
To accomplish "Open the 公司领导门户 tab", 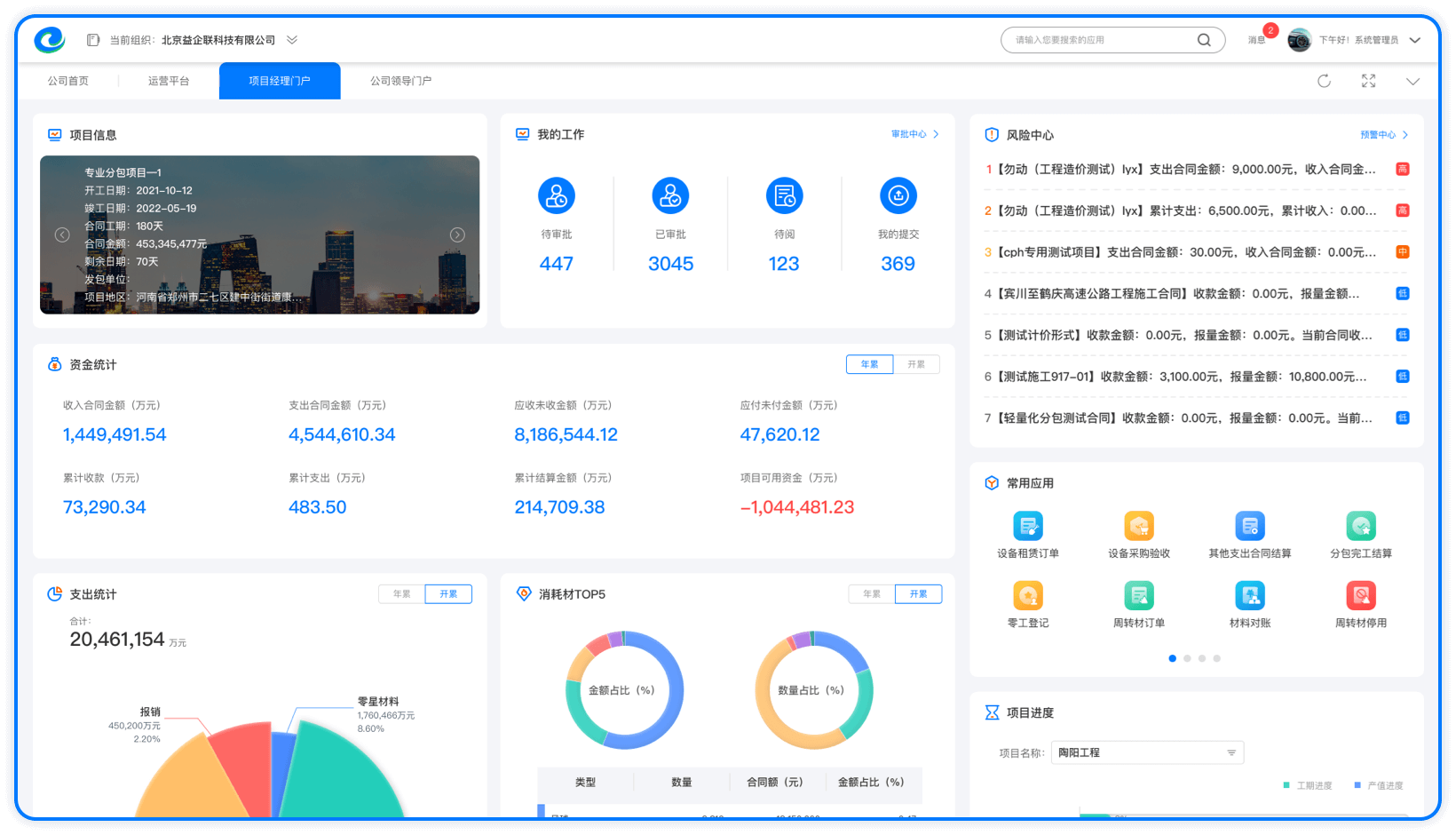I will tap(400, 81).
